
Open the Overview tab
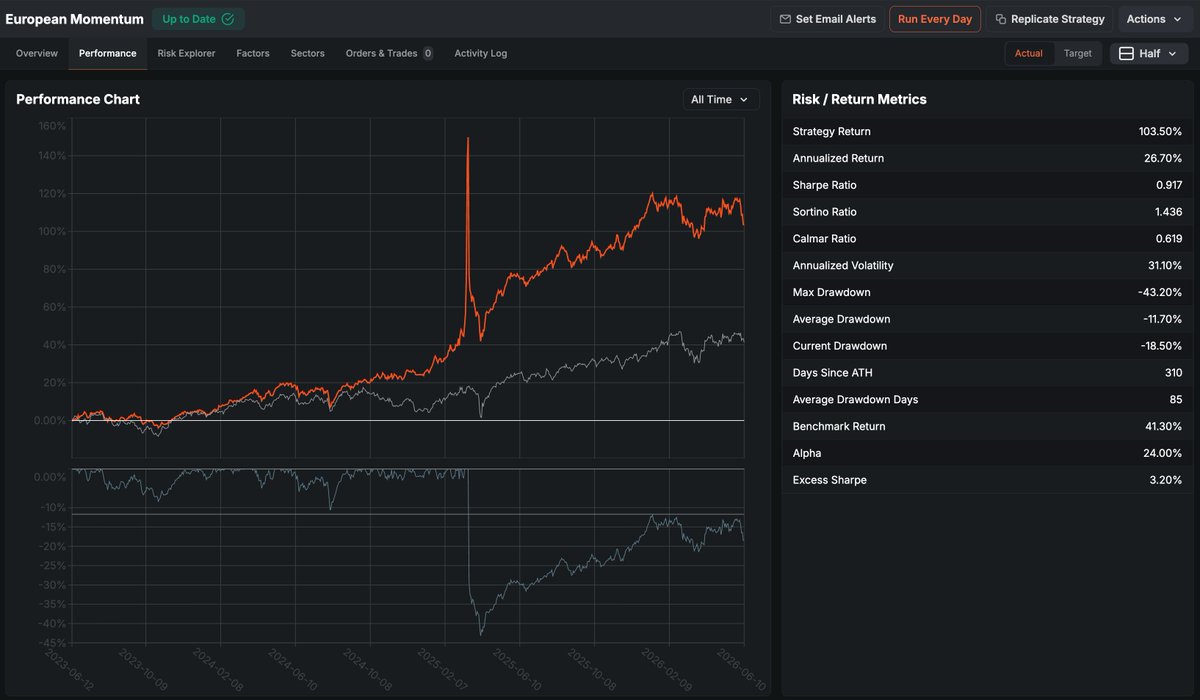[37, 54]
